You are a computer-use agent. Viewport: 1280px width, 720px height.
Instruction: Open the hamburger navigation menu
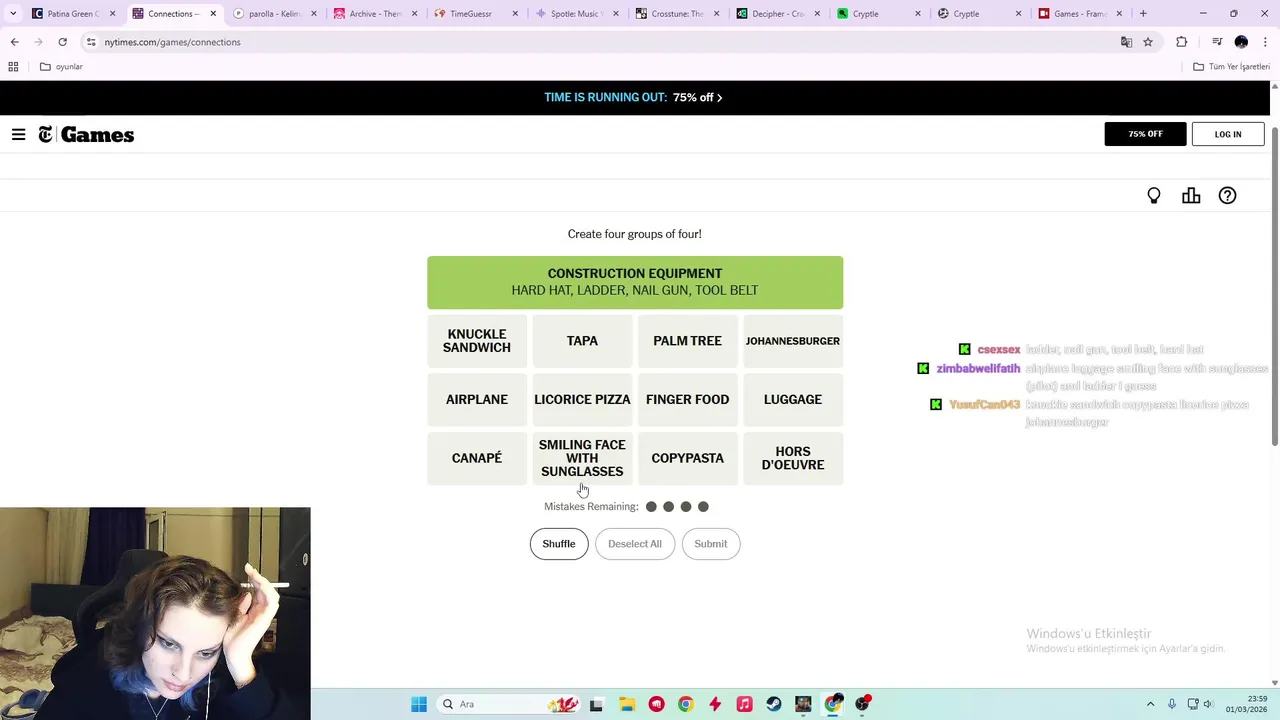18,134
